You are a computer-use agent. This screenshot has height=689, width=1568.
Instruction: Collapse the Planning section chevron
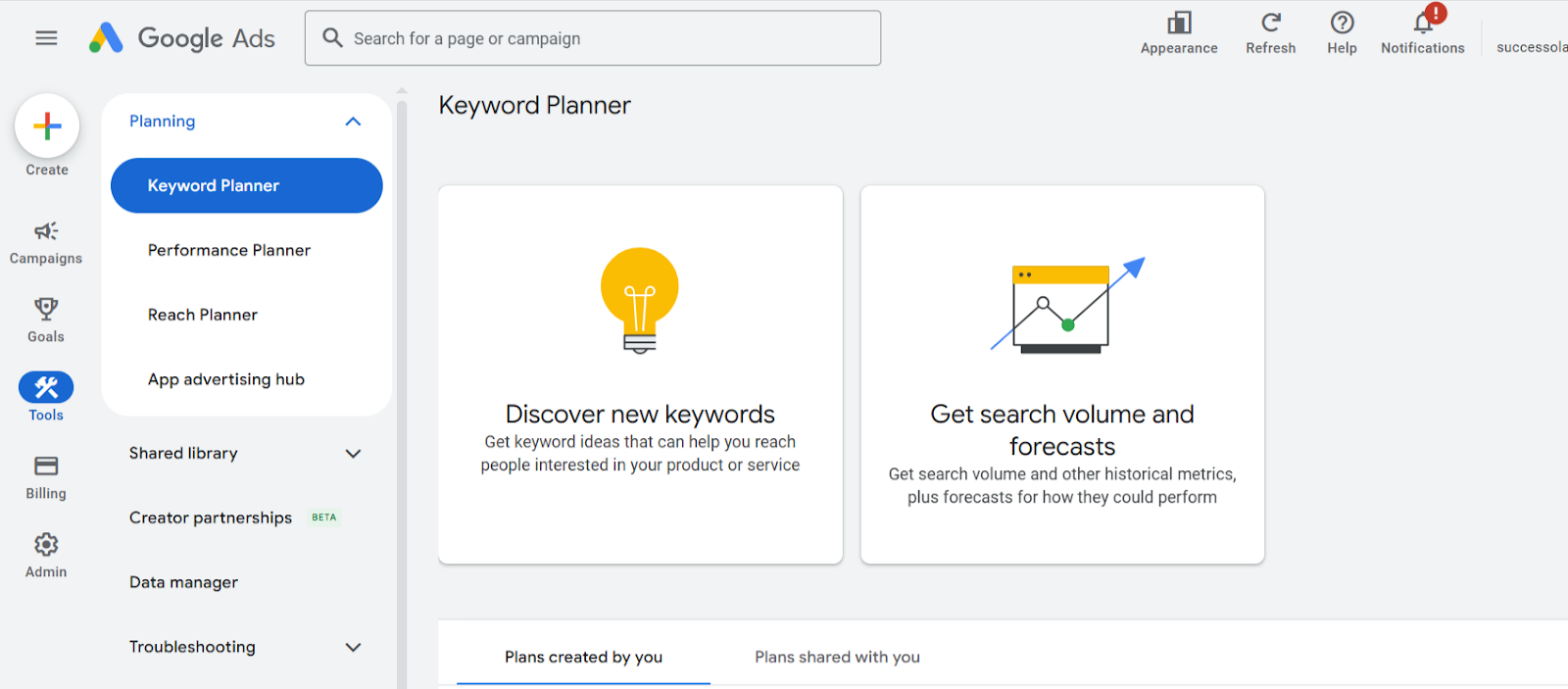354,122
